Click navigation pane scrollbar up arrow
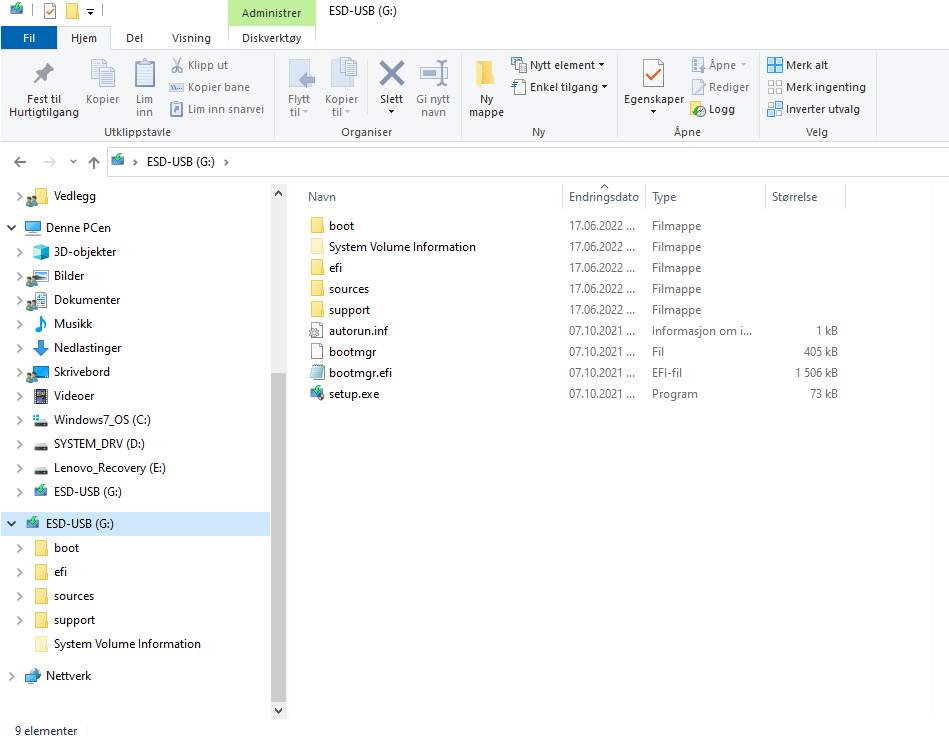Viewport: 949px width, 742px height. point(278,194)
